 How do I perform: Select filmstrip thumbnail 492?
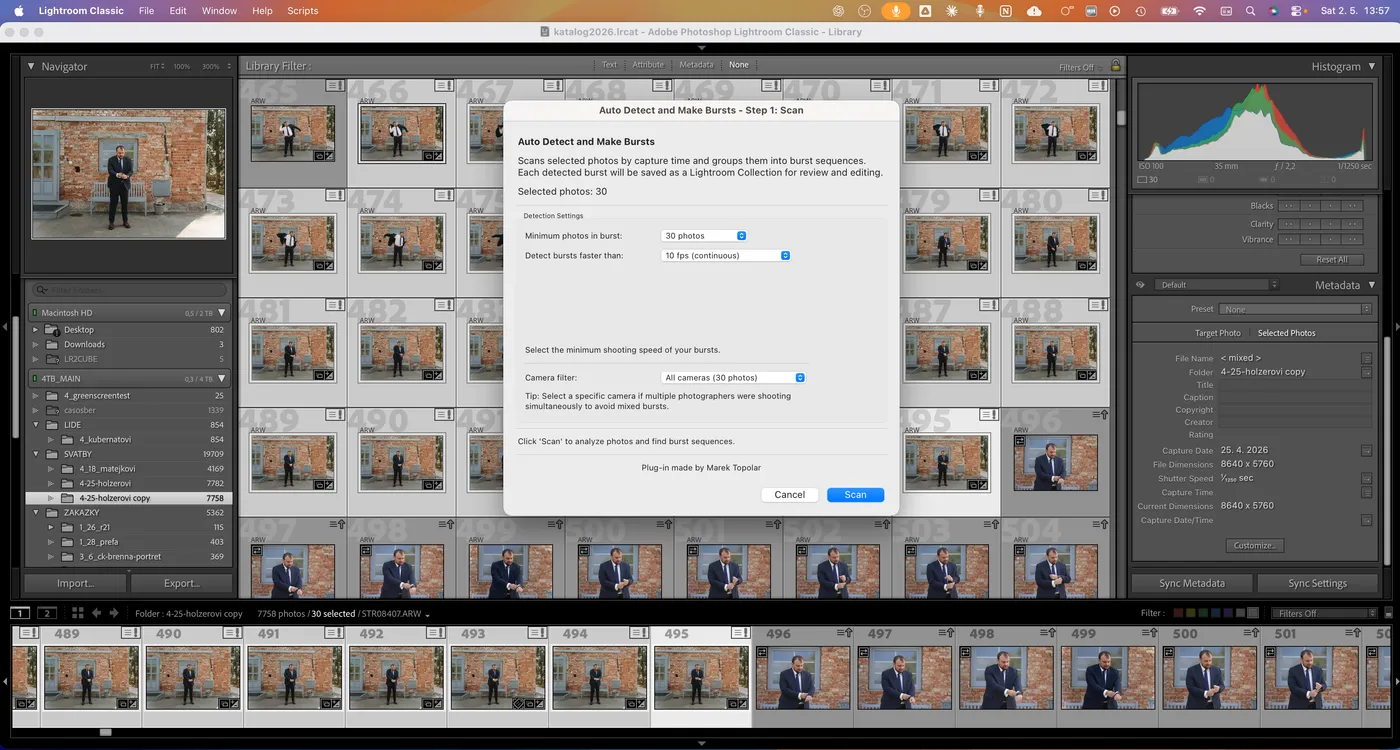pyautogui.click(x=395, y=676)
